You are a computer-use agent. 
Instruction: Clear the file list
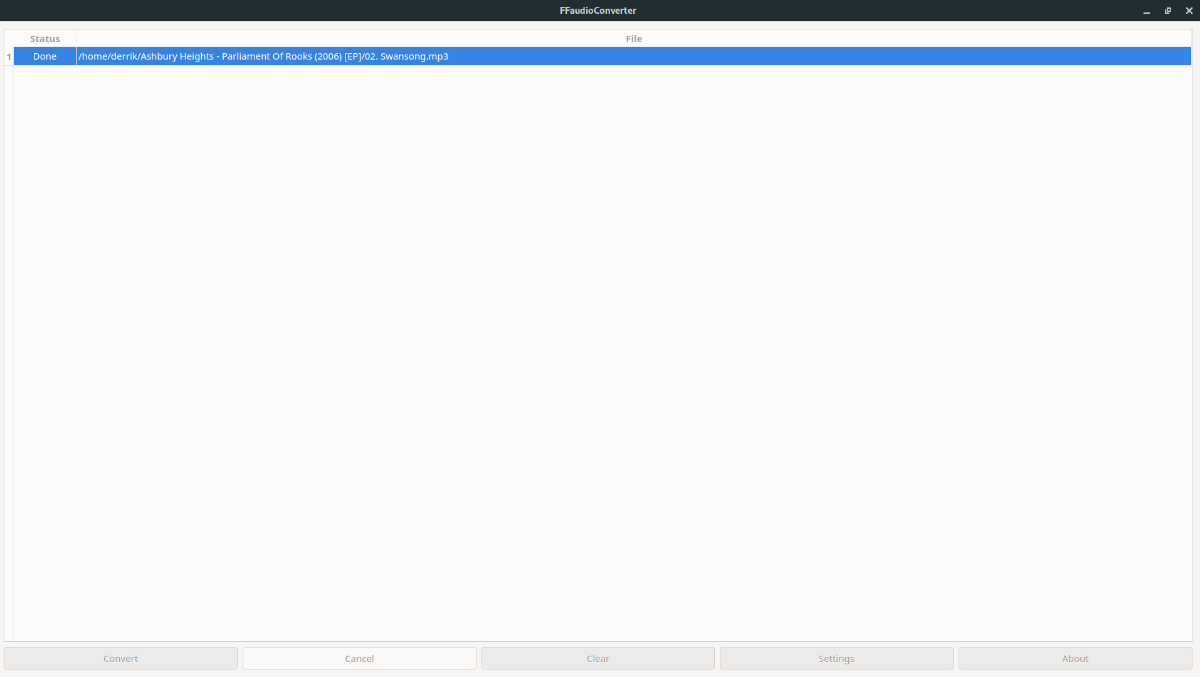597,658
